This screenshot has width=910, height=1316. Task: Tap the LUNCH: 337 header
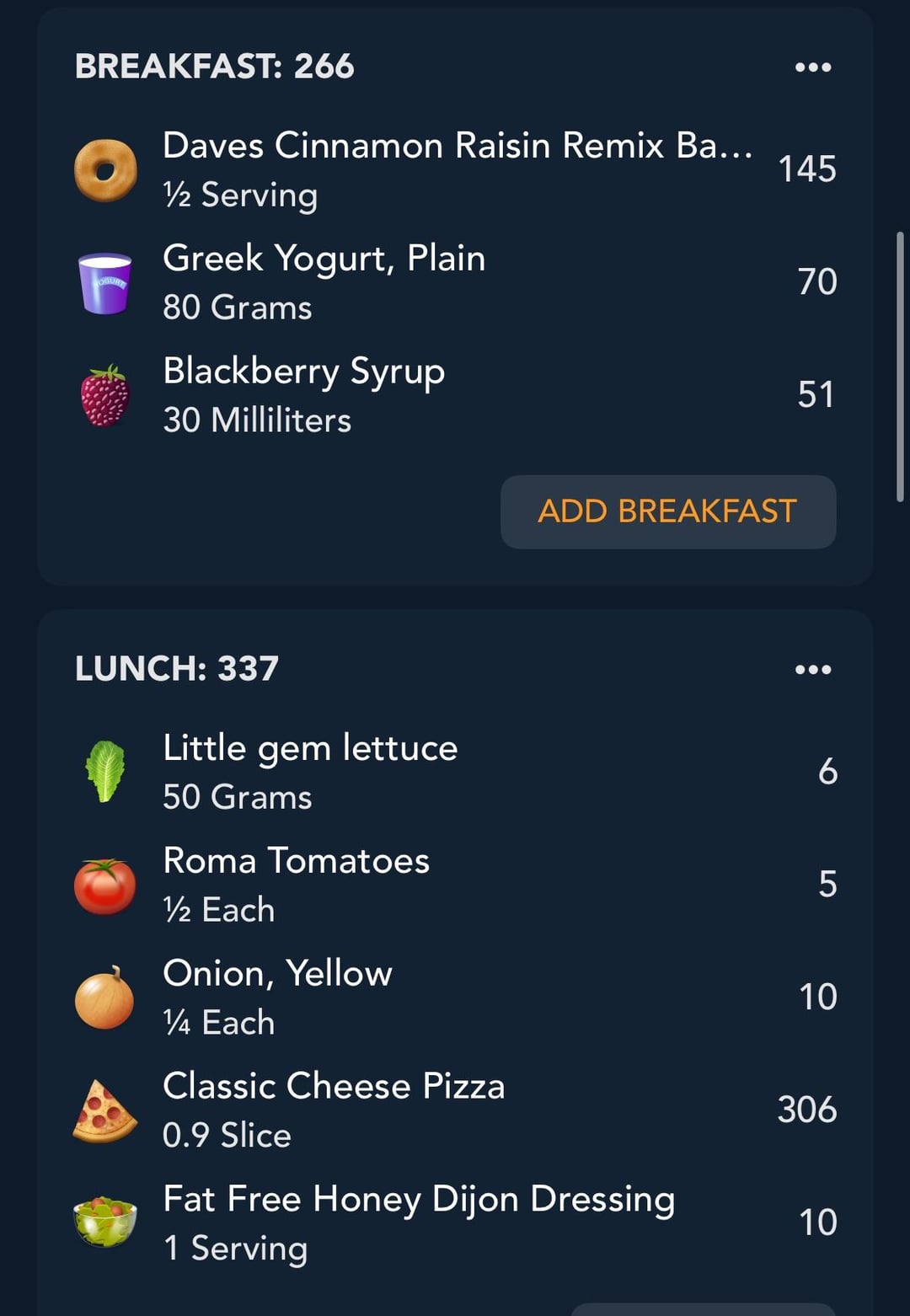[177, 669]
